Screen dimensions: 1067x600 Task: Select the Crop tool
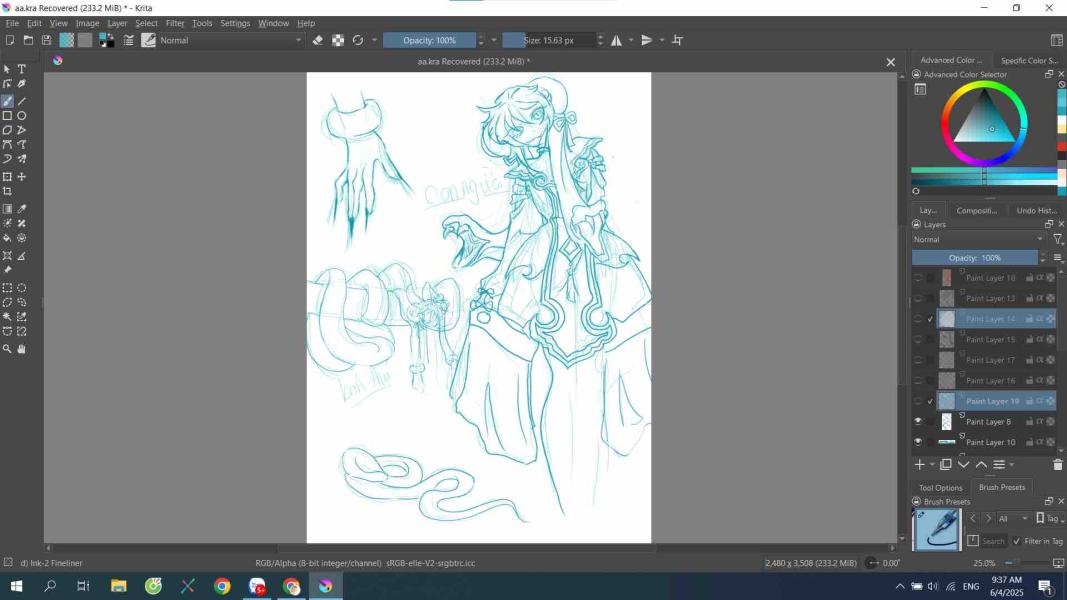click(x=7, y=192)
